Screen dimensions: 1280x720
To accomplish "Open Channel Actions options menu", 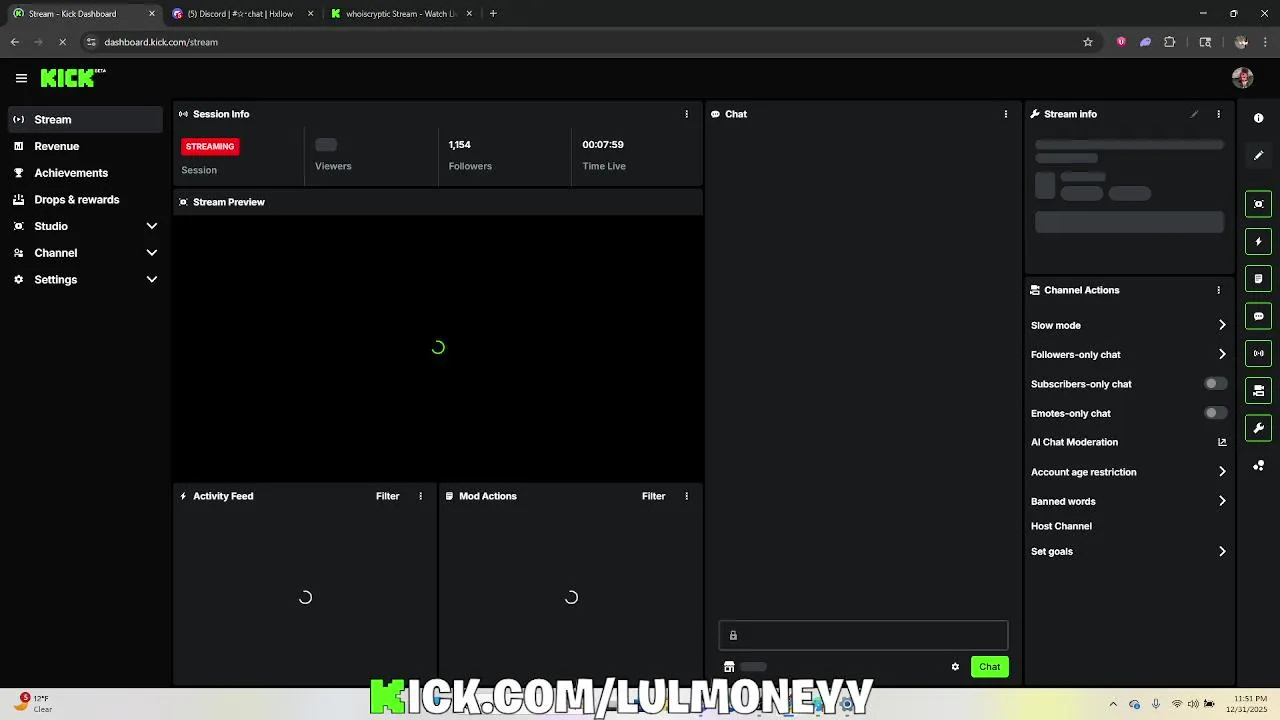I will click(x=1218, y=290).
